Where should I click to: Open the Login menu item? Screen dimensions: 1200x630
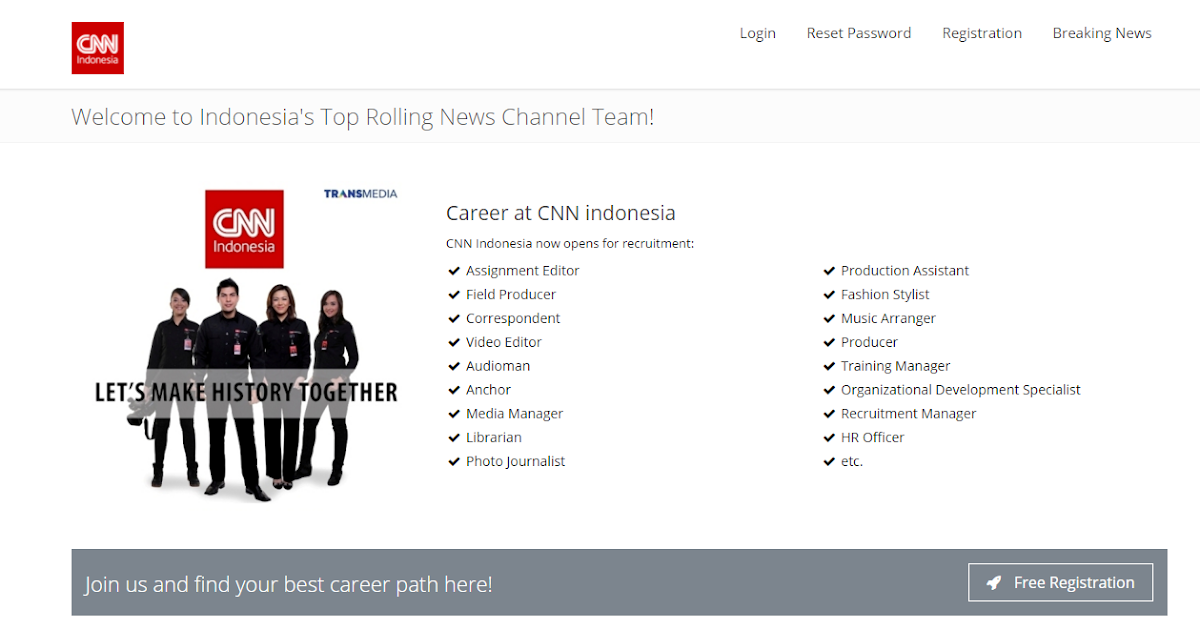pos(758,33)
